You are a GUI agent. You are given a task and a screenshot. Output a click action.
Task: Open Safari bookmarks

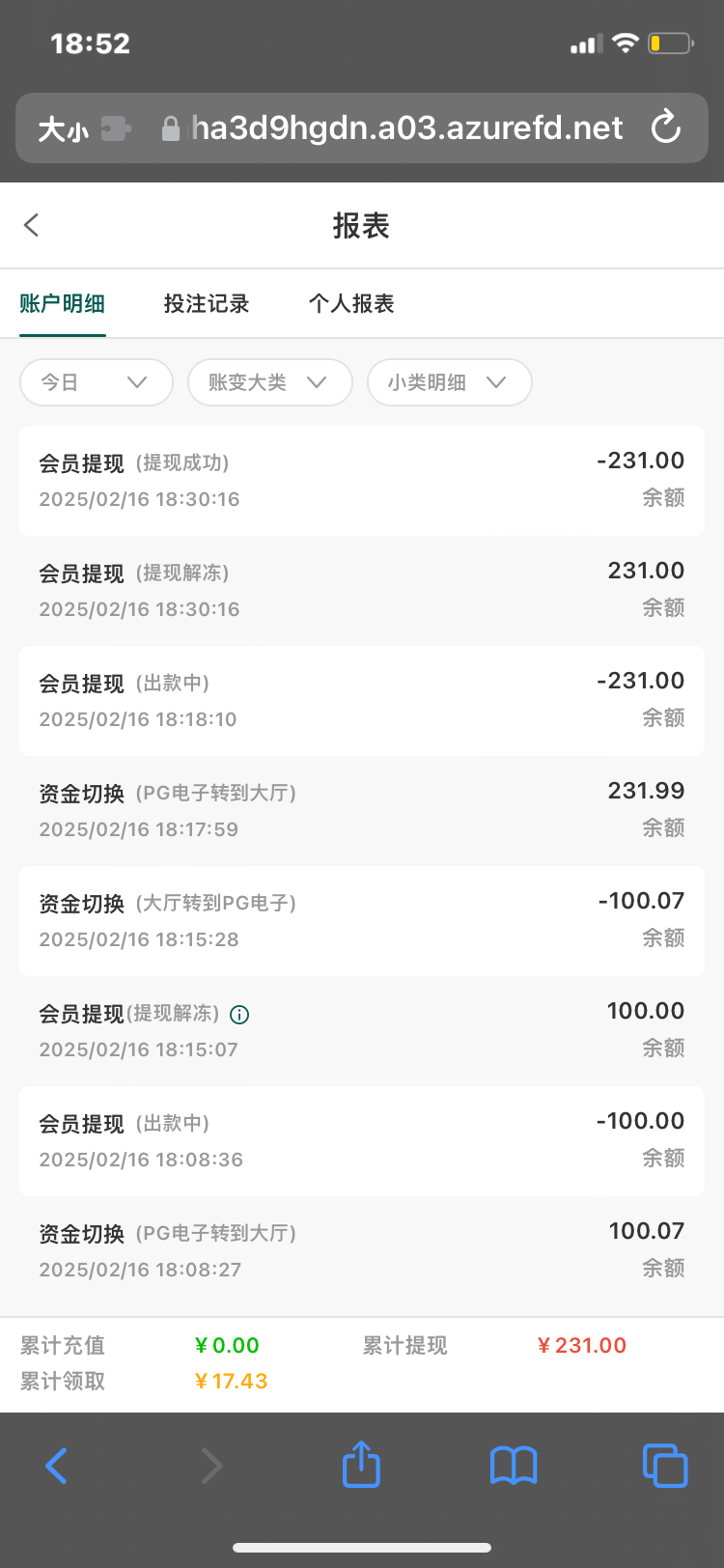point(513,1465)
